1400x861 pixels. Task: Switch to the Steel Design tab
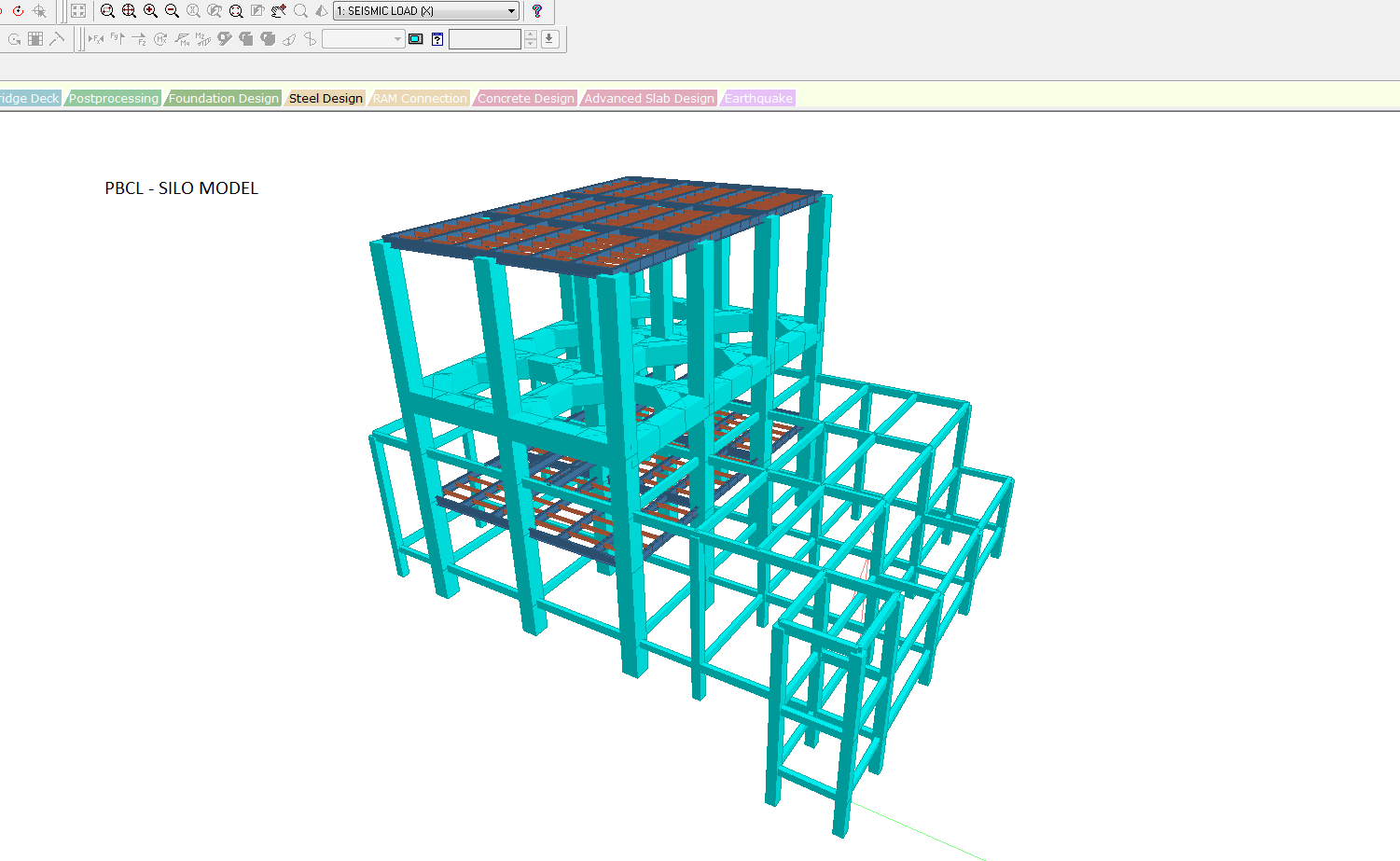point(325,98)
